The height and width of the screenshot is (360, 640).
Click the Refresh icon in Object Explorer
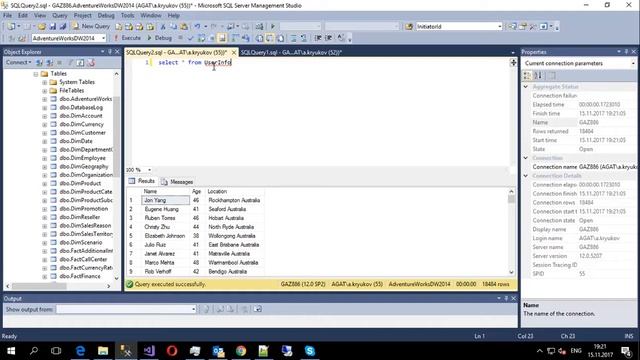click(80, 62)
